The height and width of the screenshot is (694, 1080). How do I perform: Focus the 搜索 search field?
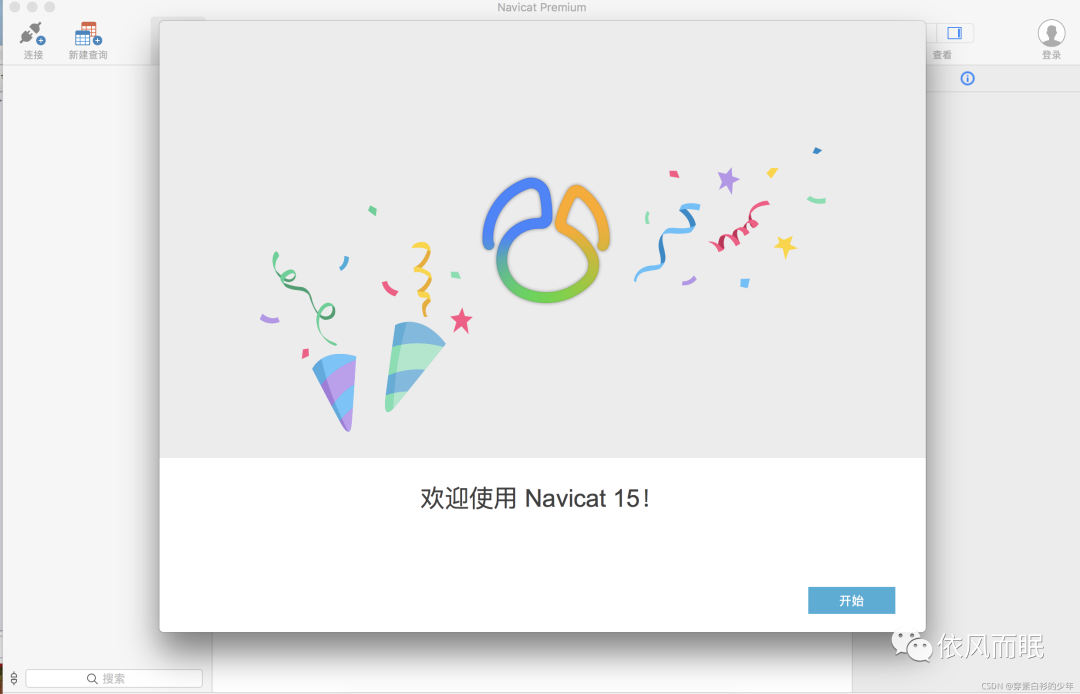[114, 678]
